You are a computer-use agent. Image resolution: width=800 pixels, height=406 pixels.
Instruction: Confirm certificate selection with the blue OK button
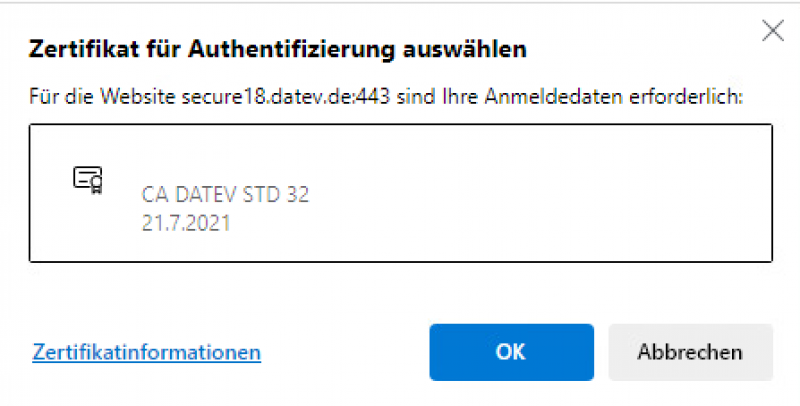(511, 352)
